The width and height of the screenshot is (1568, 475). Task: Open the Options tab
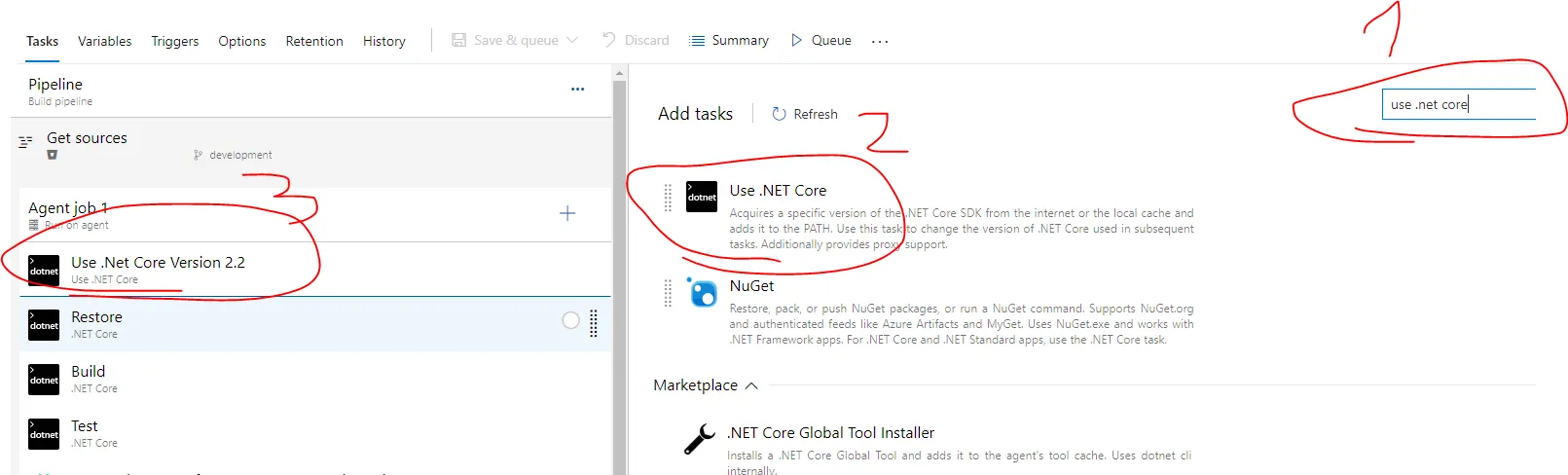pyautogui.click(x=241, y=41)
